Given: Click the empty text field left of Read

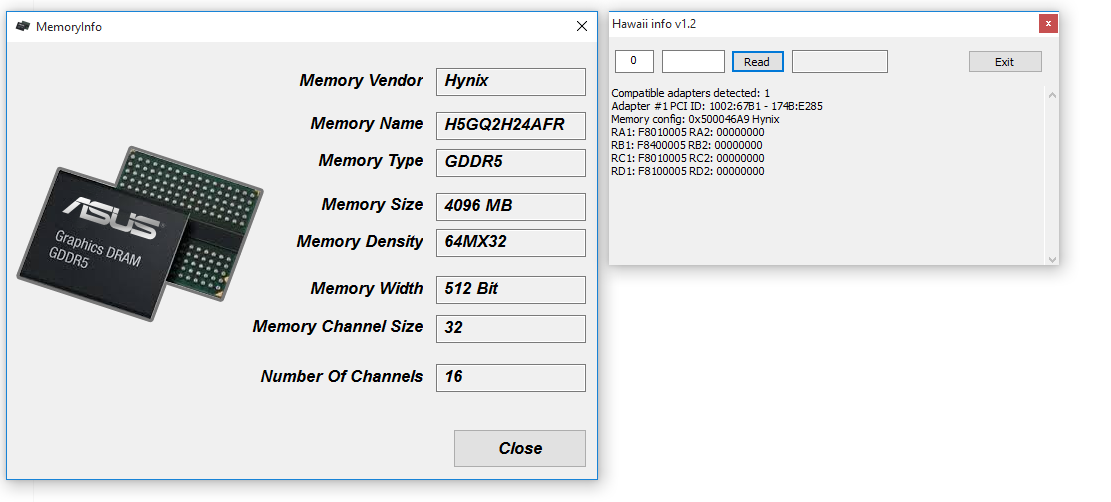Looking at the screenshot, I should [693, 62].
